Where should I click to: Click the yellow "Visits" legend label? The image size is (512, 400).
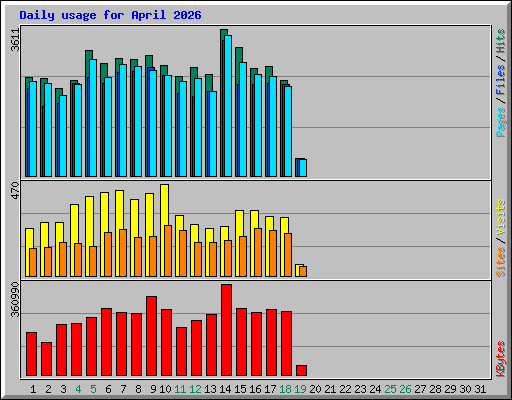[x=500, y=218]
